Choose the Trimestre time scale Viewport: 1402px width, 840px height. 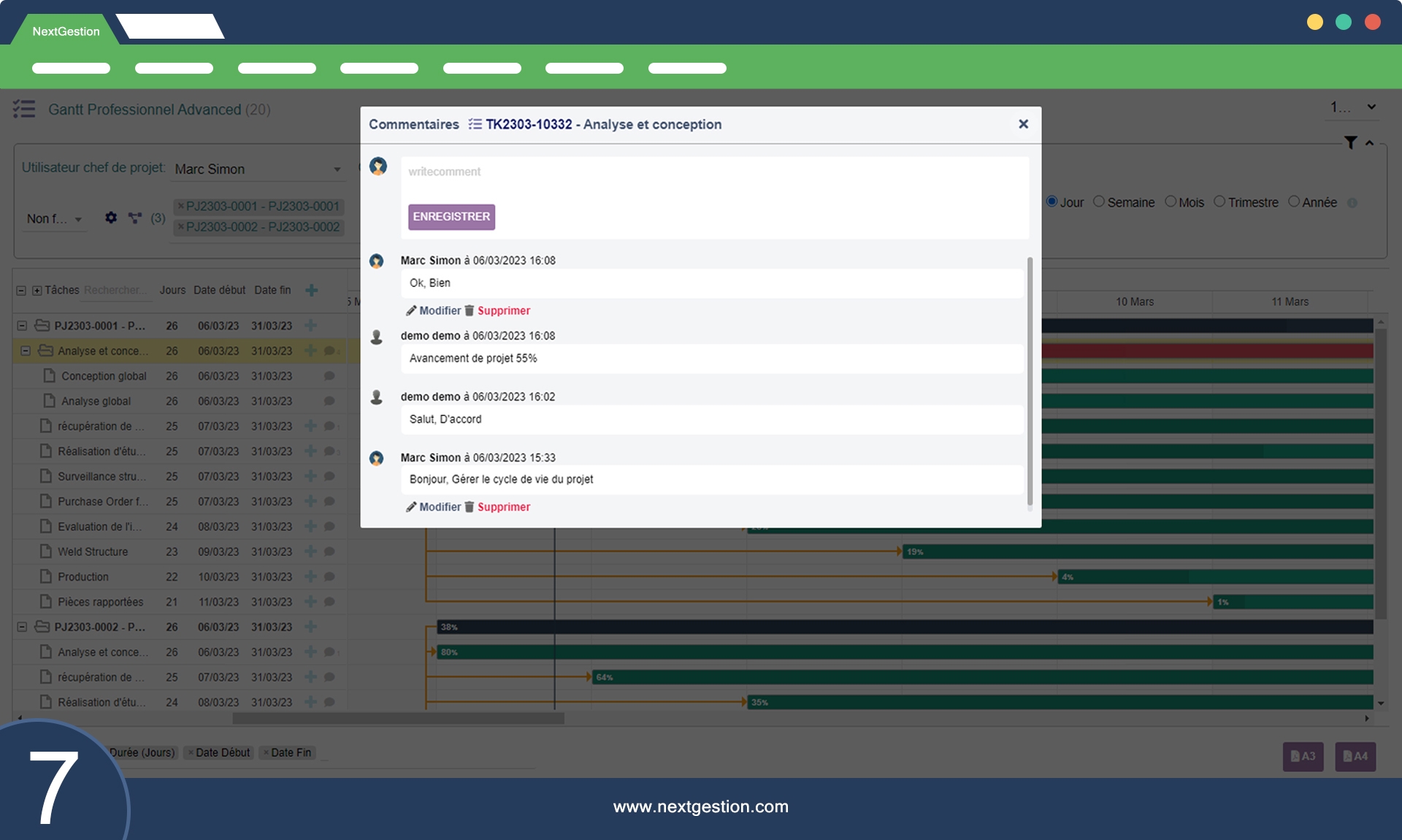point(1219,202)
